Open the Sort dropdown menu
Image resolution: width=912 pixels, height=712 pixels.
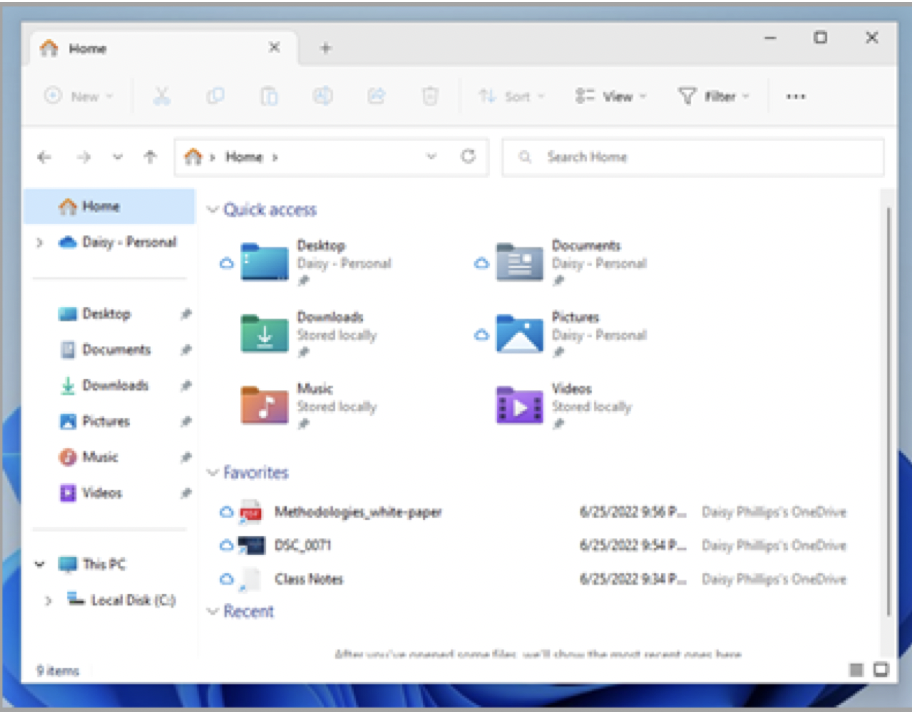click(511, 96)
